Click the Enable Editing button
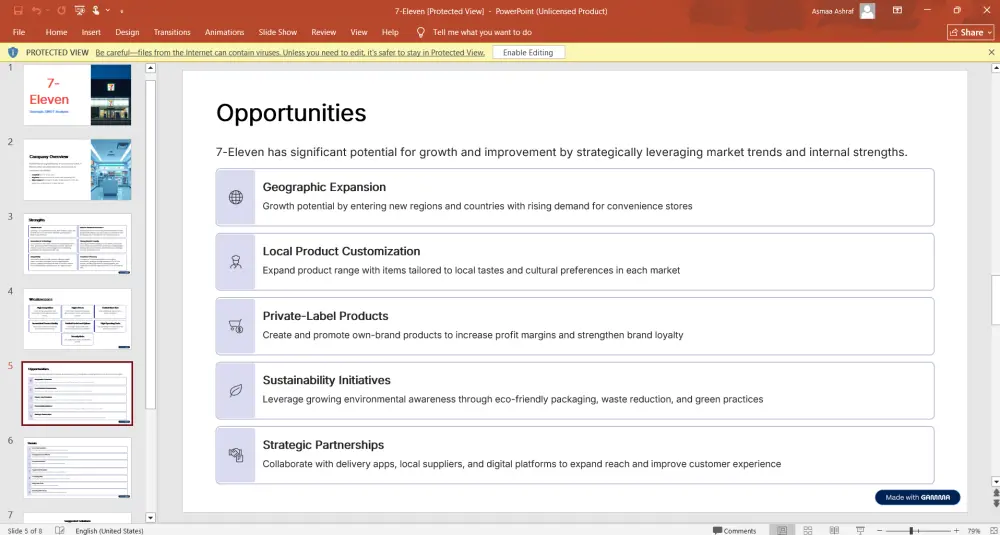1000x535 pixels. click(528, 52)
